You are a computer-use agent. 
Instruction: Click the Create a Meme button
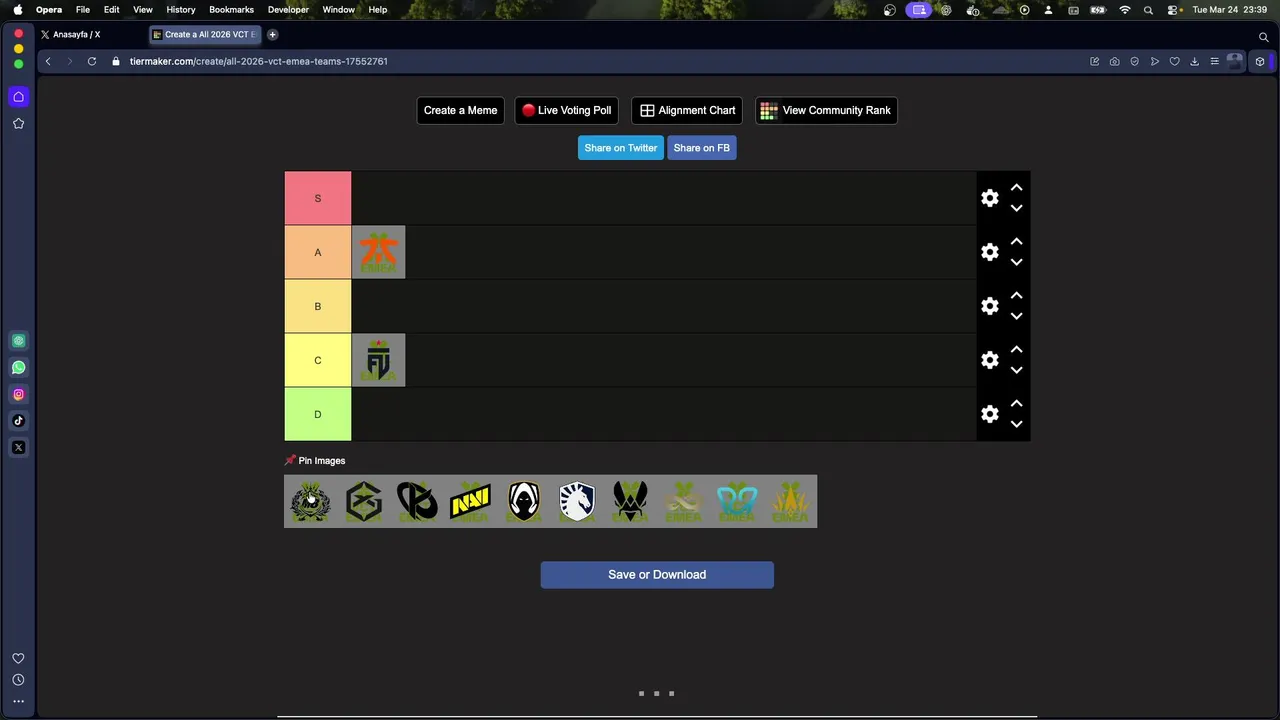pyautogui.click(x=460, y=110)
